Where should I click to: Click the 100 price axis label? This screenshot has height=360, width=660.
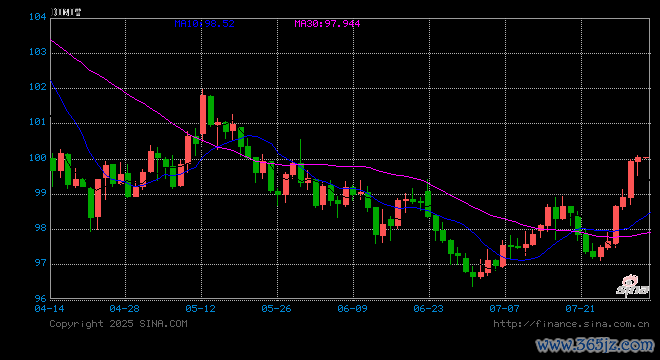point(37,158)
